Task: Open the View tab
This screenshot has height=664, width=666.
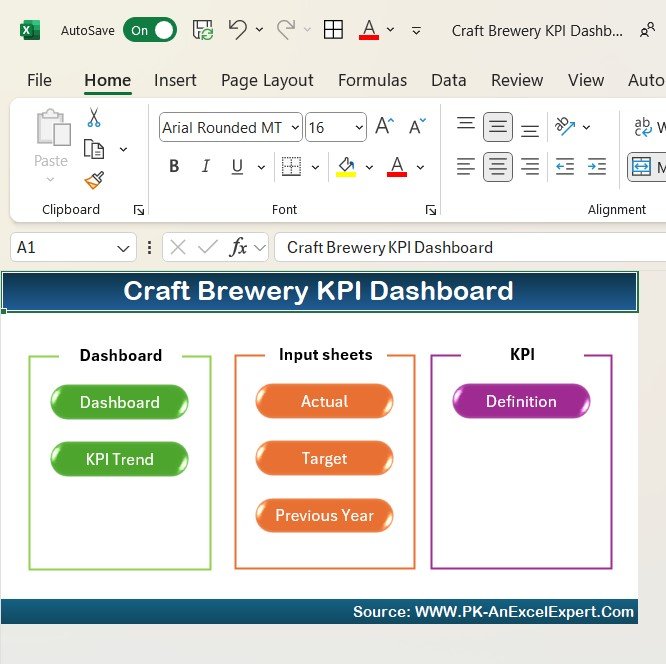Action: tap(586, 80)
